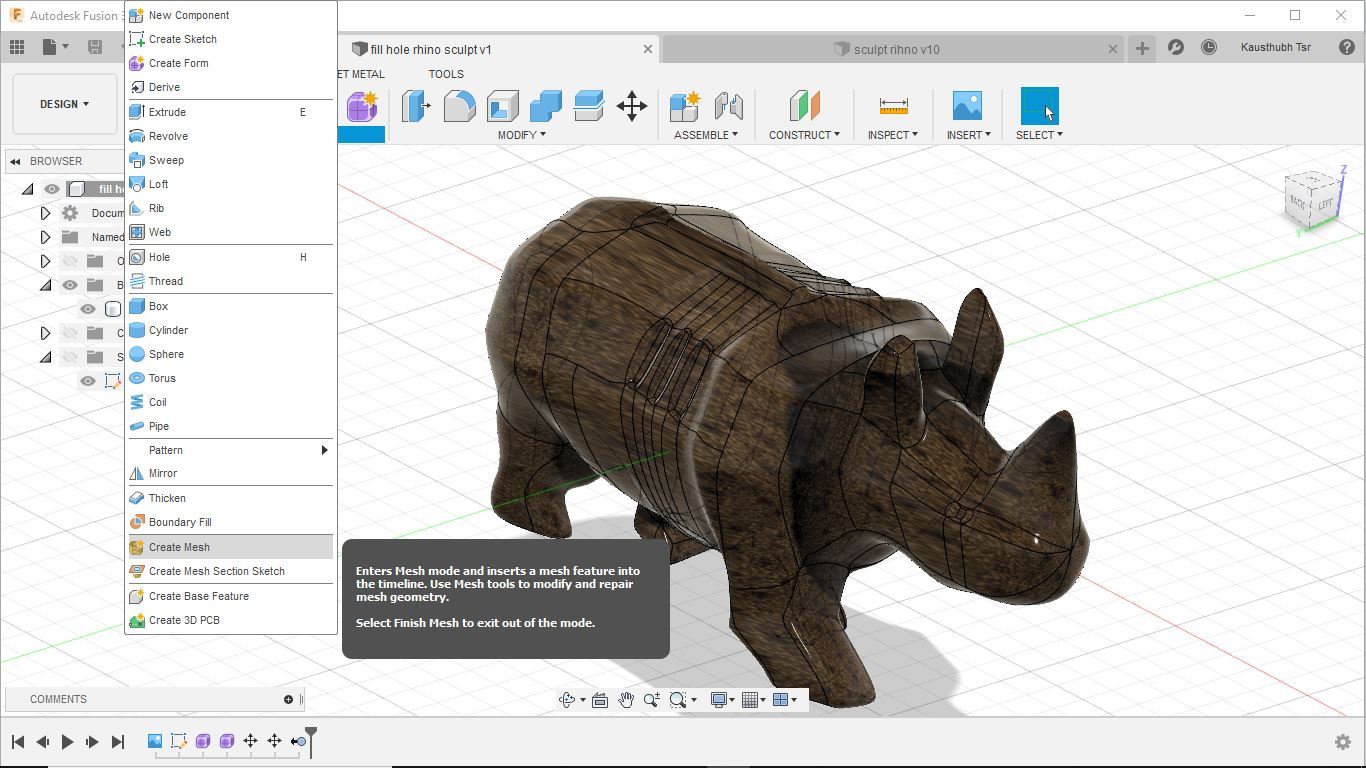Select the Joint tool icon
The image size is (1366, 768).
pos(728,106)
